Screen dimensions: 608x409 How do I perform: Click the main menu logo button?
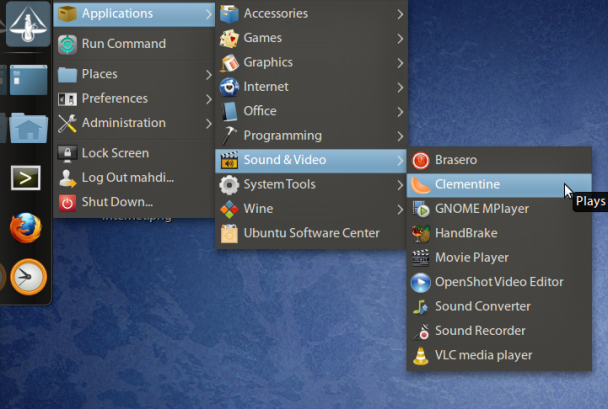[28, 24]
